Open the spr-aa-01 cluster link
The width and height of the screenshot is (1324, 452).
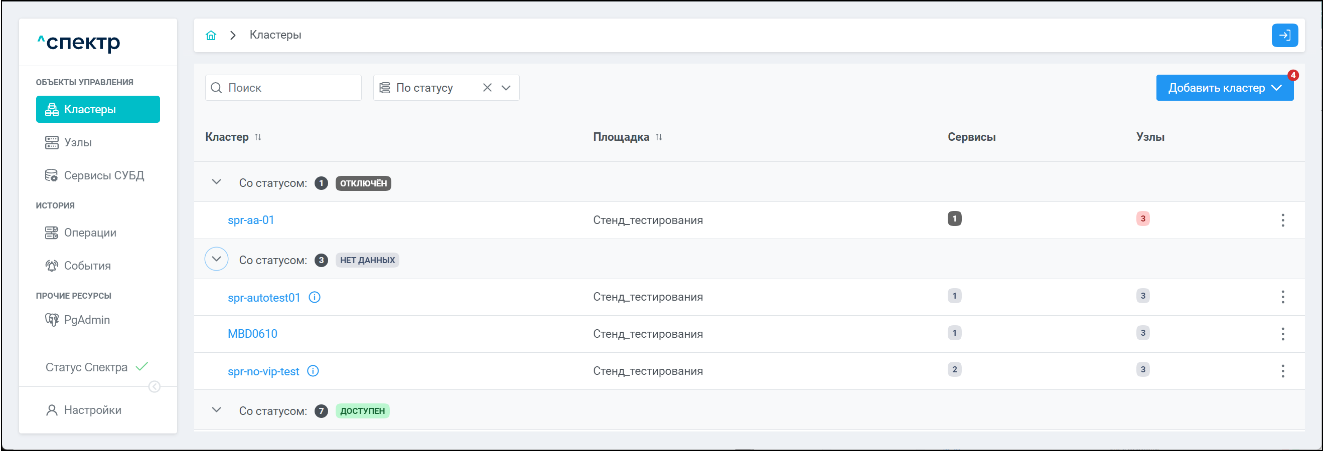251,220
